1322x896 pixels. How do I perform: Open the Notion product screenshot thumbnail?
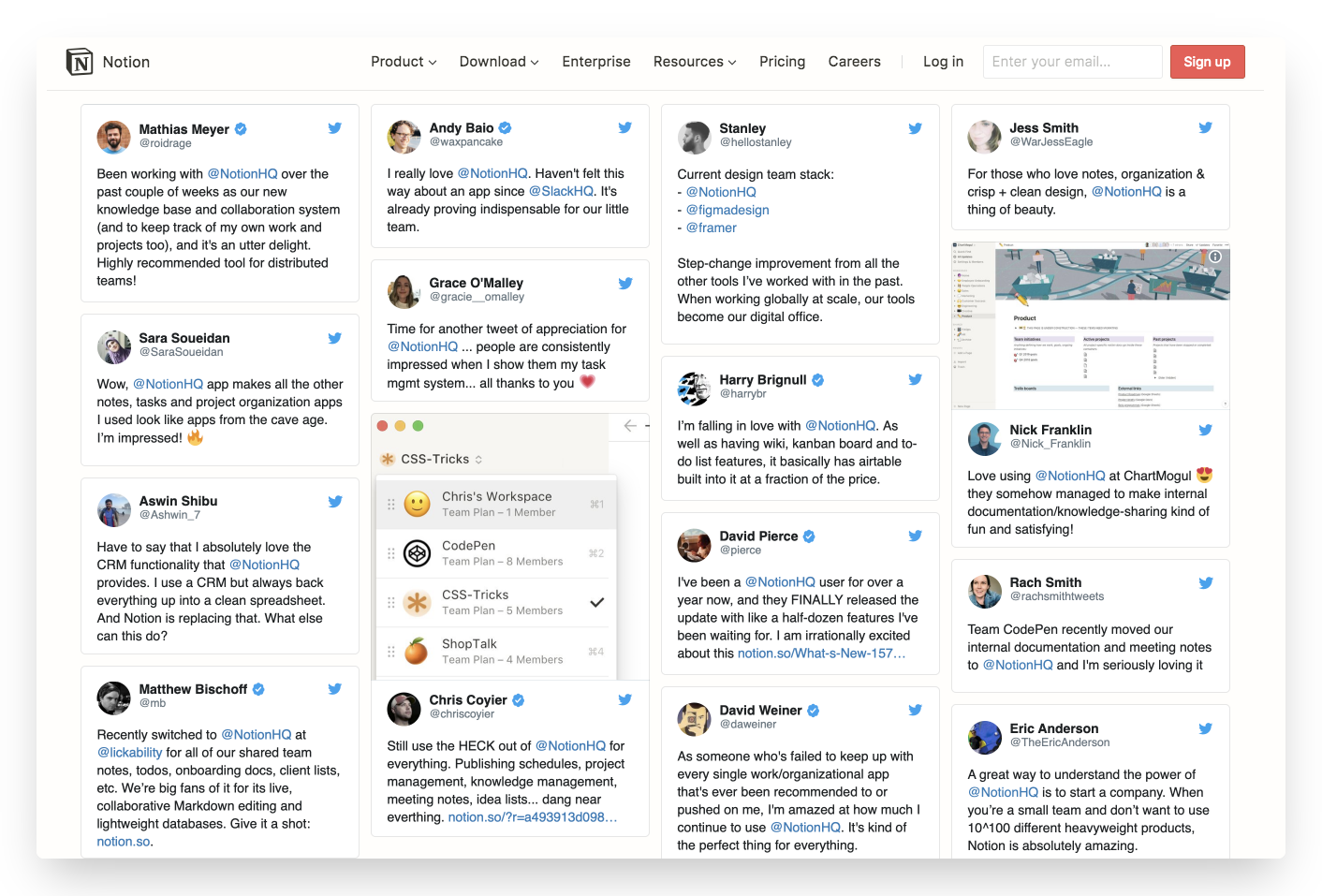tap(1090, 326)
